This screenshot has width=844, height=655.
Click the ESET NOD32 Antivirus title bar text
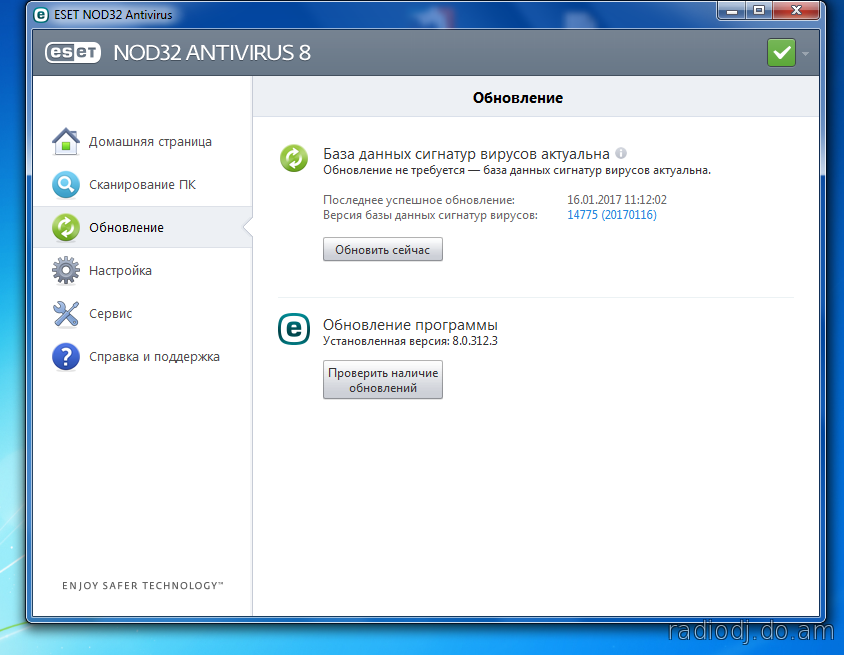pyautogui.click(x=113, y=15)
